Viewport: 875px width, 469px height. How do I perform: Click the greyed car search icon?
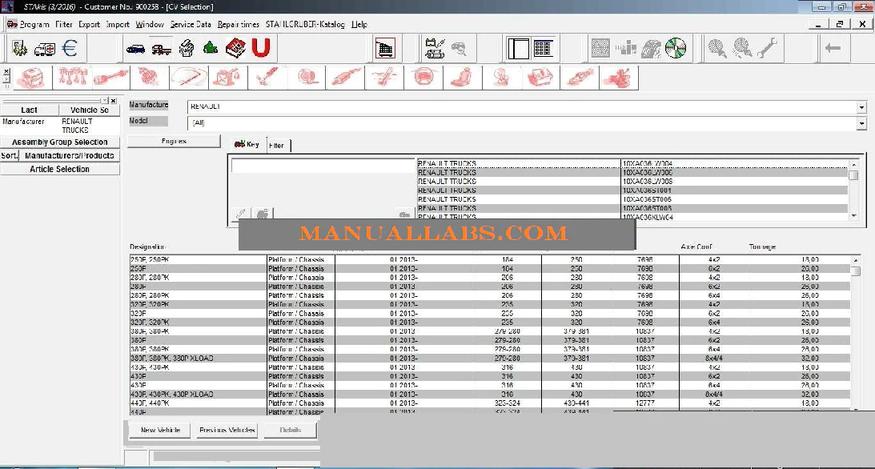[459, 49]
